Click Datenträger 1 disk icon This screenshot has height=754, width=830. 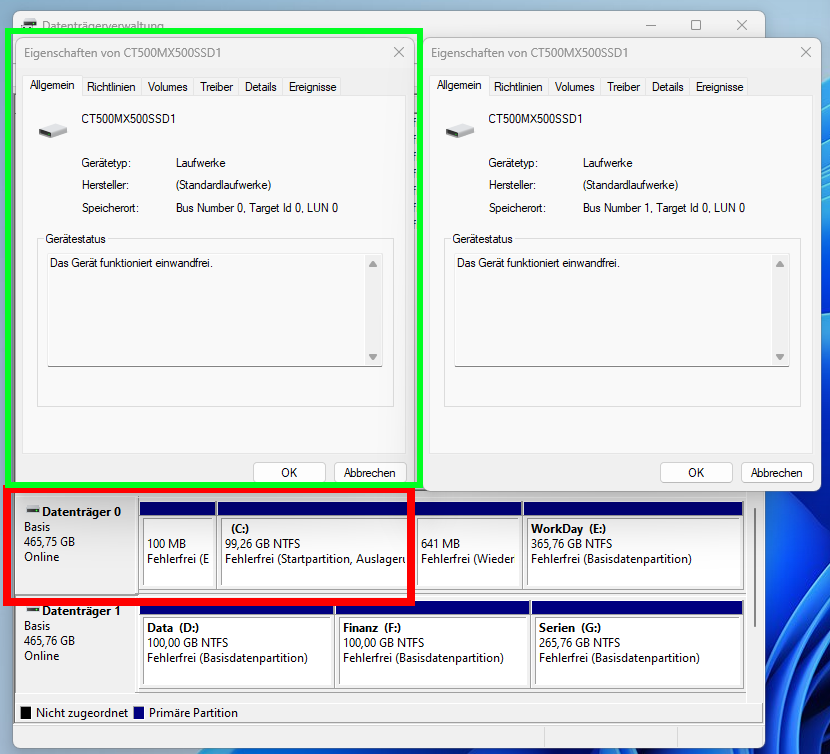(33, 609)
